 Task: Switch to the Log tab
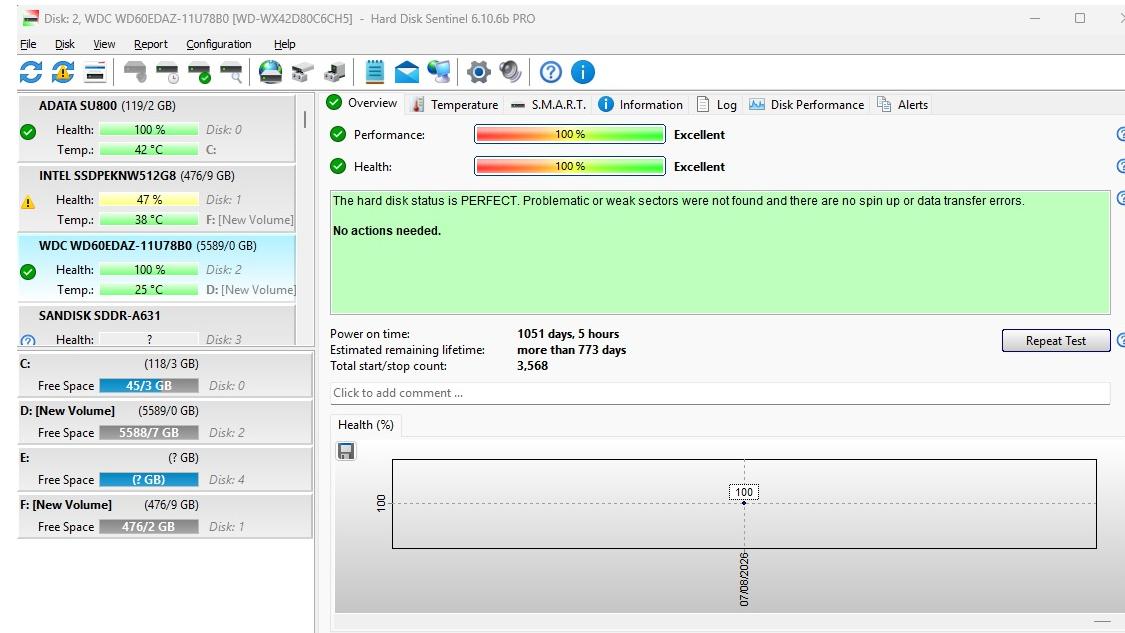716,105
